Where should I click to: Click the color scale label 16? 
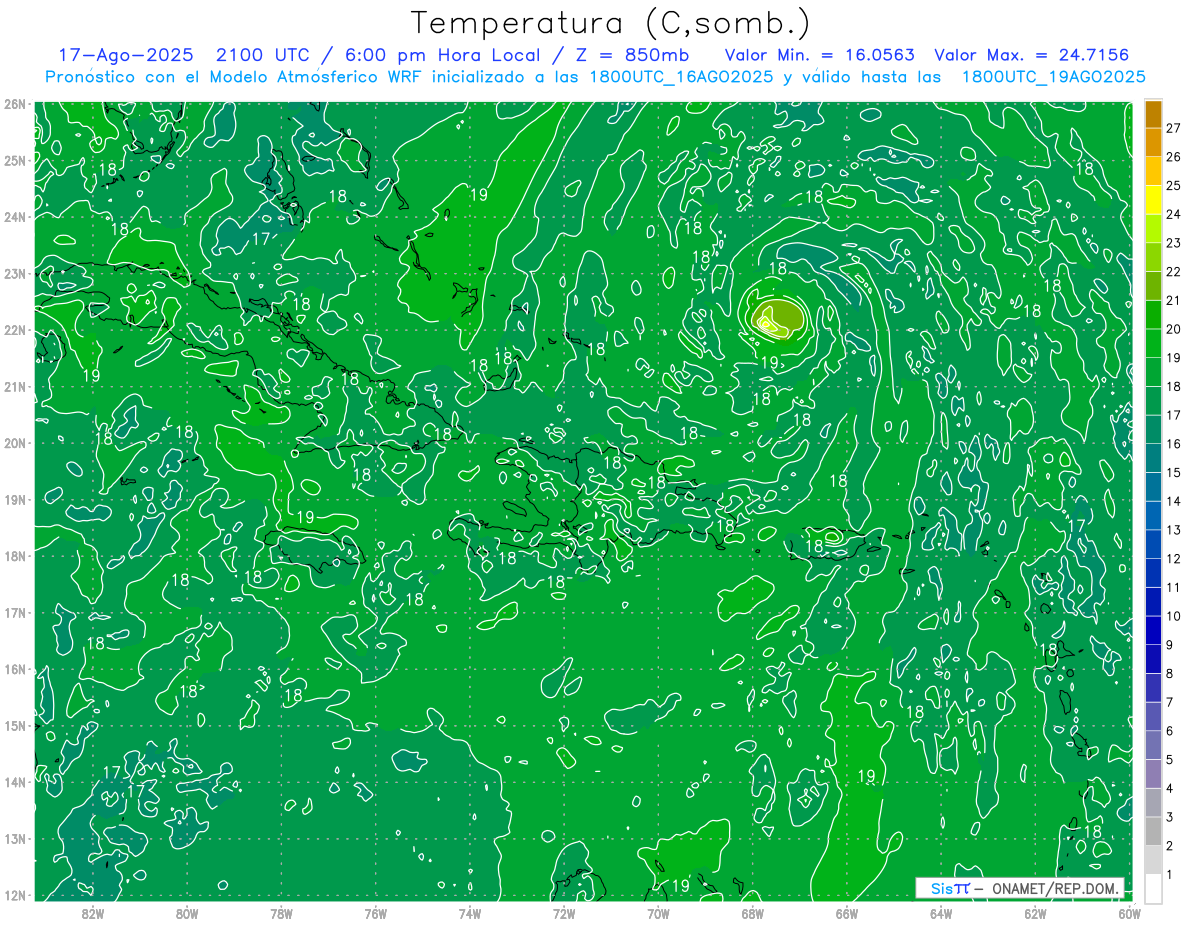[1174, 444]
